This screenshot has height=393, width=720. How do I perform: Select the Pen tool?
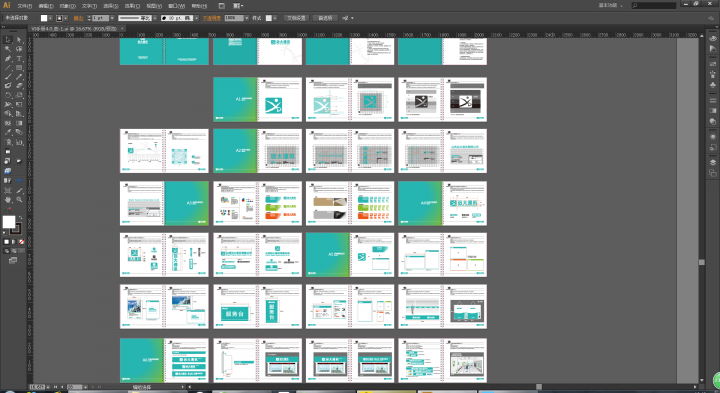coord(8,59)
